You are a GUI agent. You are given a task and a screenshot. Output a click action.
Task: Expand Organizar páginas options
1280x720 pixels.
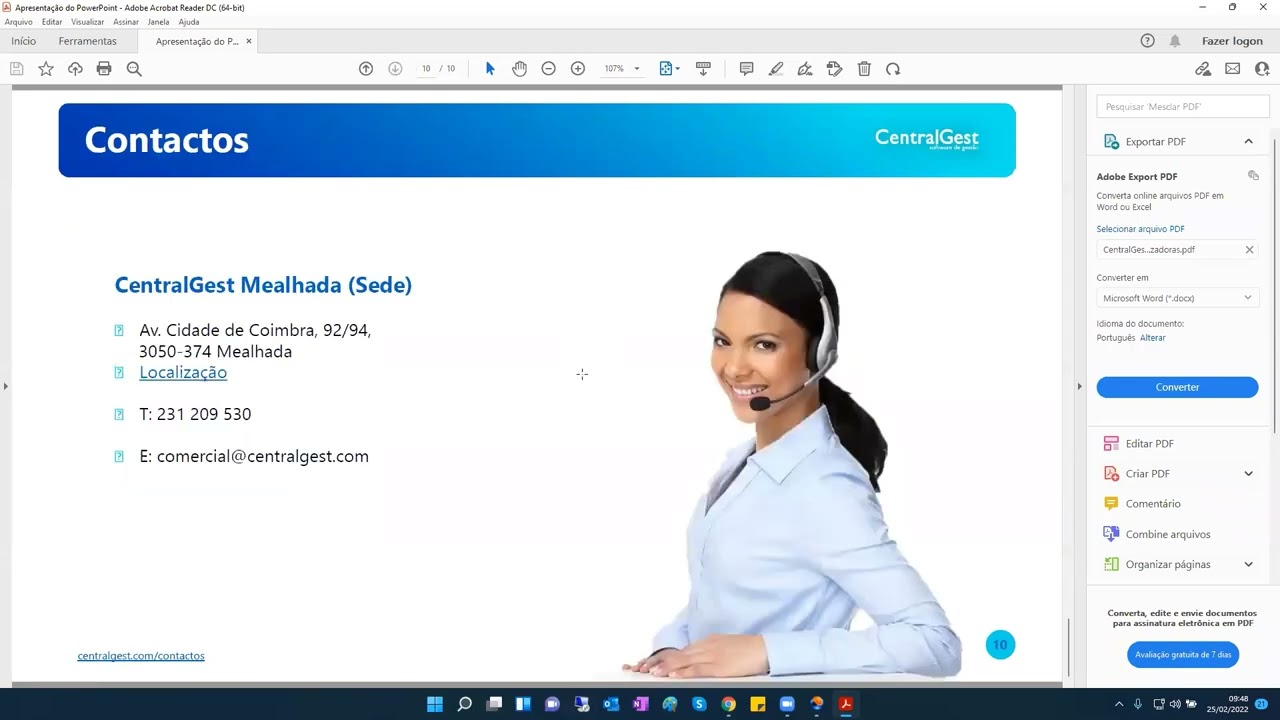pos(1248,565)
